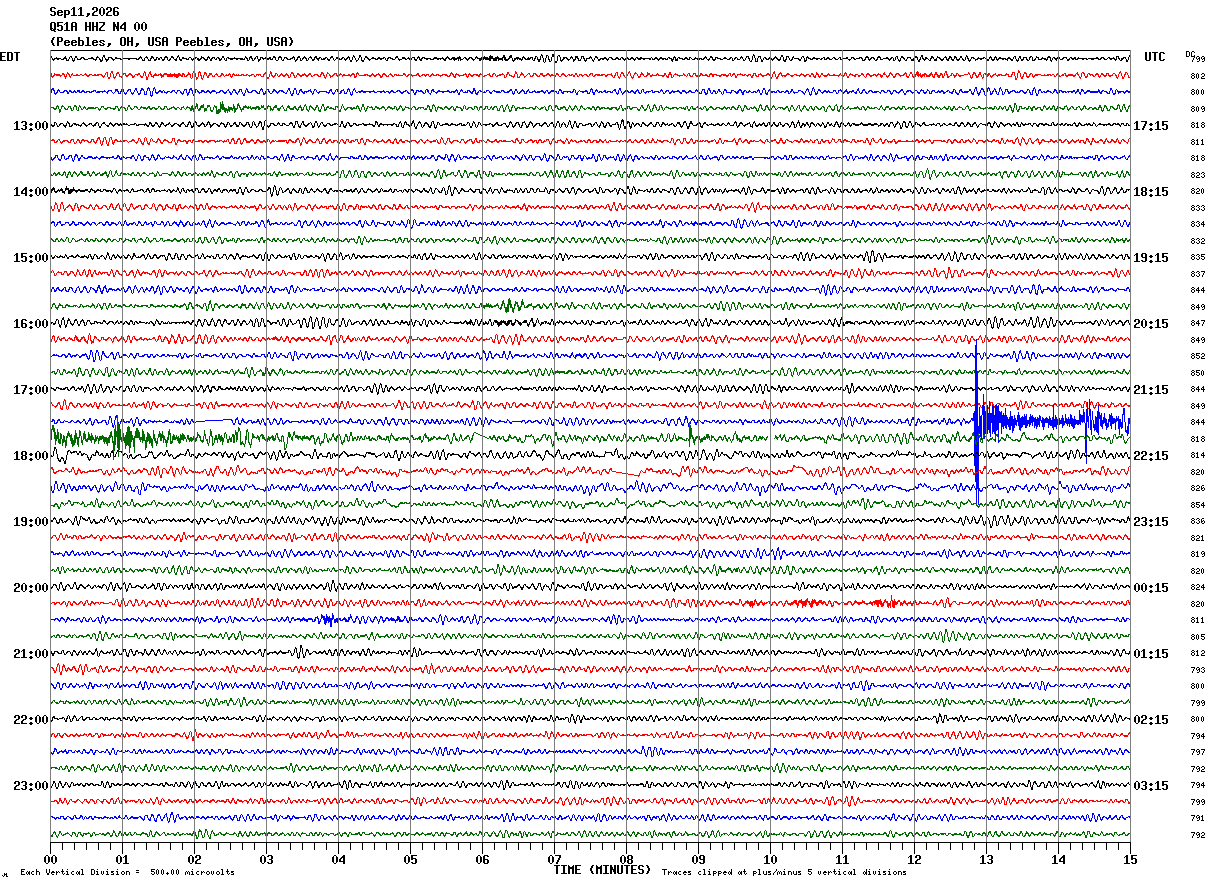Click the EDT column header
The image size is (1210, 886).
10,57
